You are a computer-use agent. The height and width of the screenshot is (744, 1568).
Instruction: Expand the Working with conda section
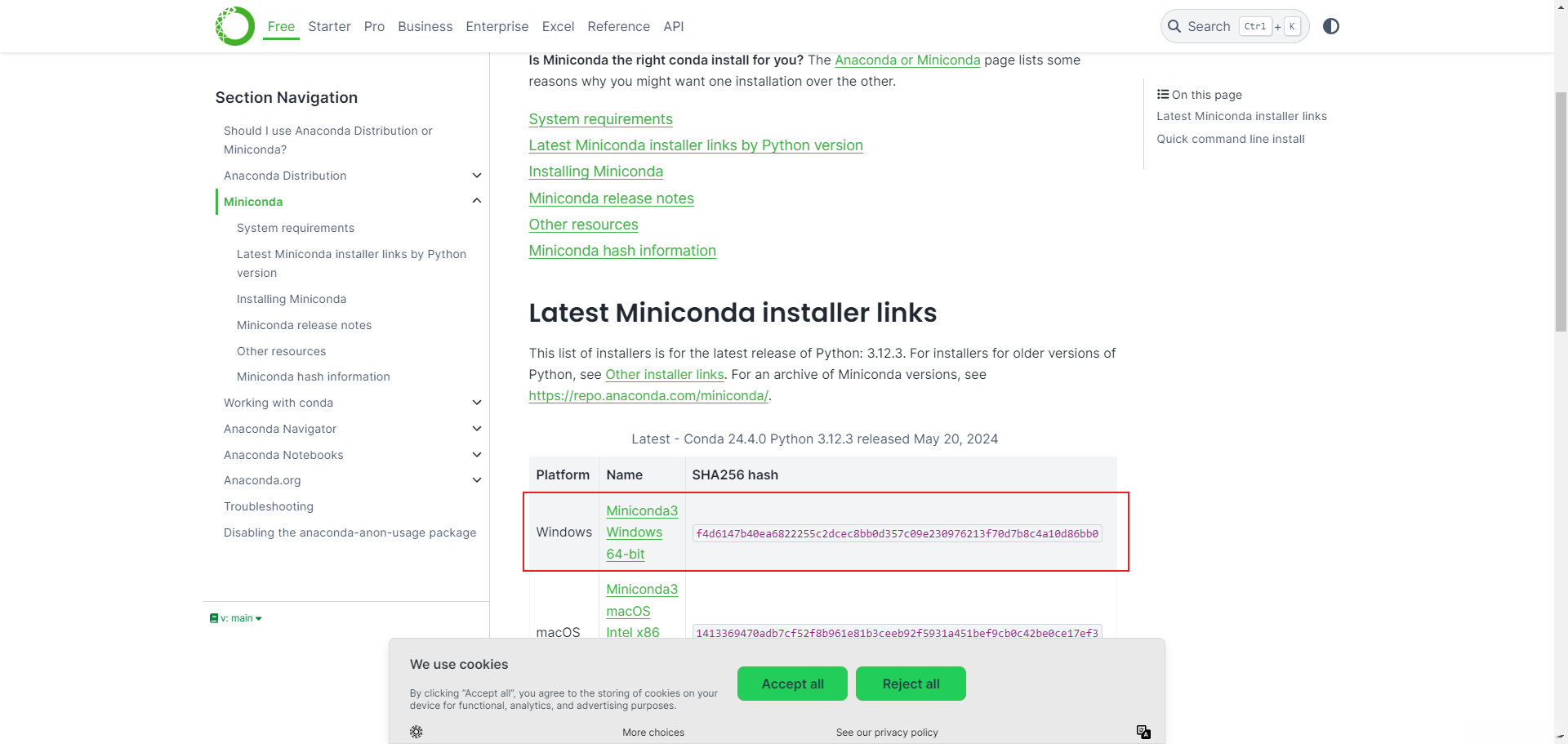tap(477, 403)
